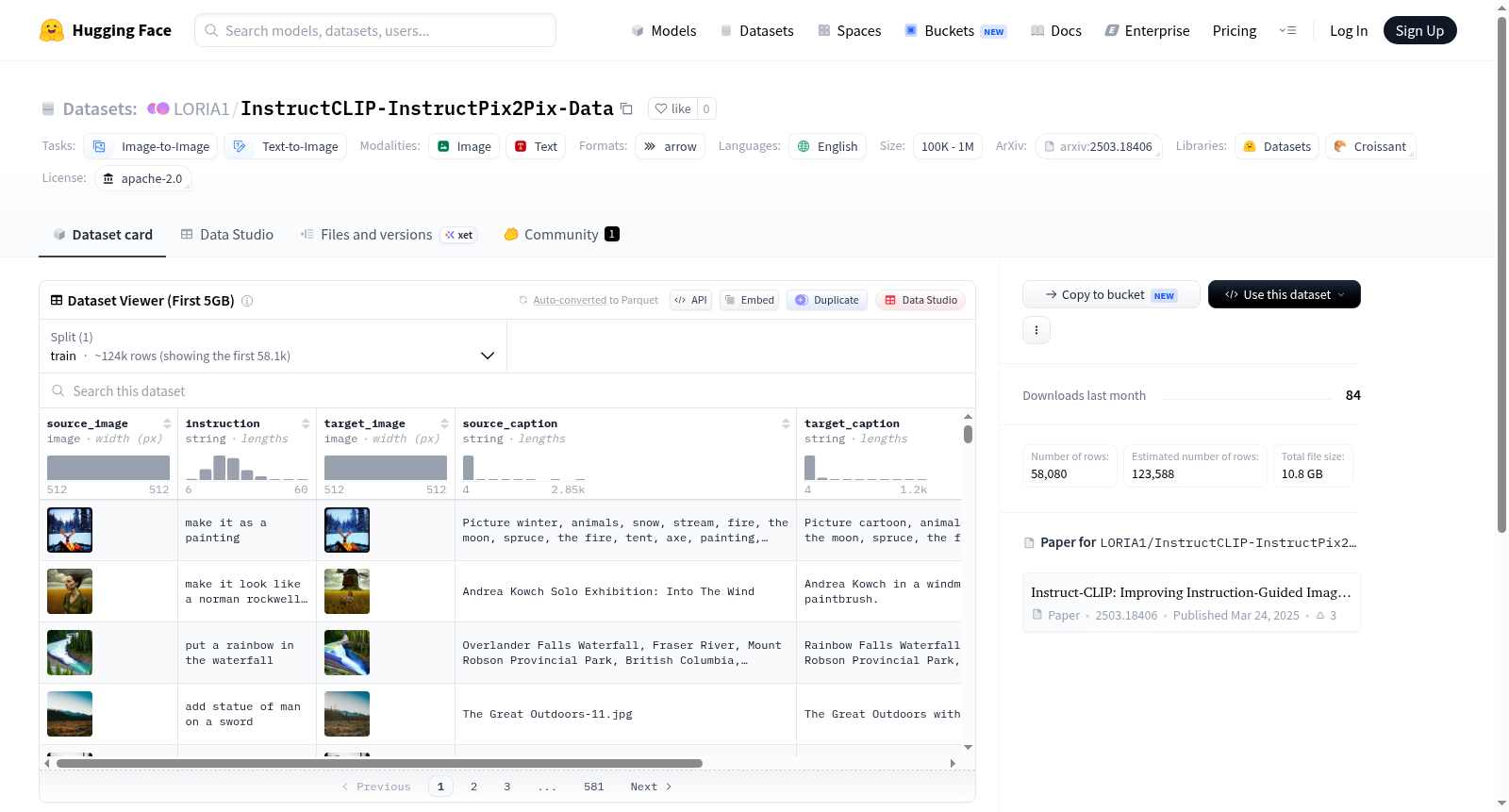Click the search magnifier icon in dataset search
The height and width of the screenshot is (812, 1509).
point(58,391)
